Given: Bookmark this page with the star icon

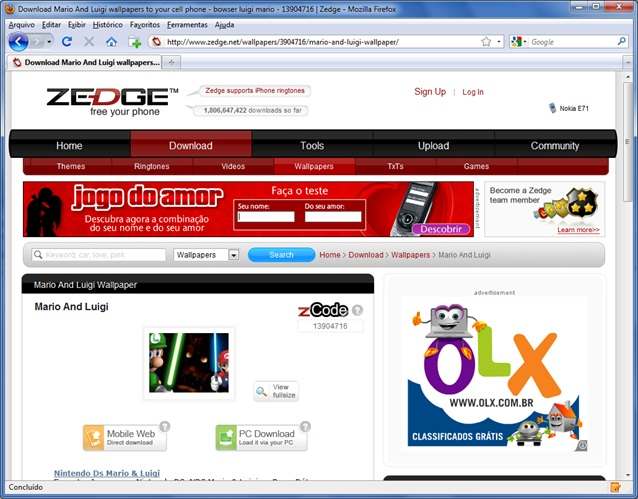Looking at the screenshot, I should (x=486, y=42).
